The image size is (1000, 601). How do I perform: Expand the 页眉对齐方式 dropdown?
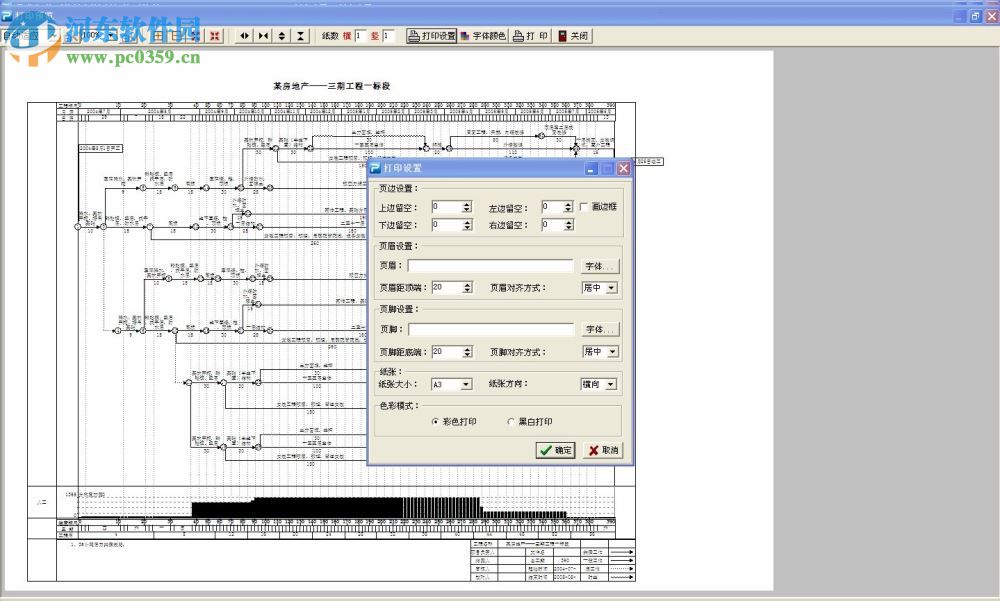point(611,288)
